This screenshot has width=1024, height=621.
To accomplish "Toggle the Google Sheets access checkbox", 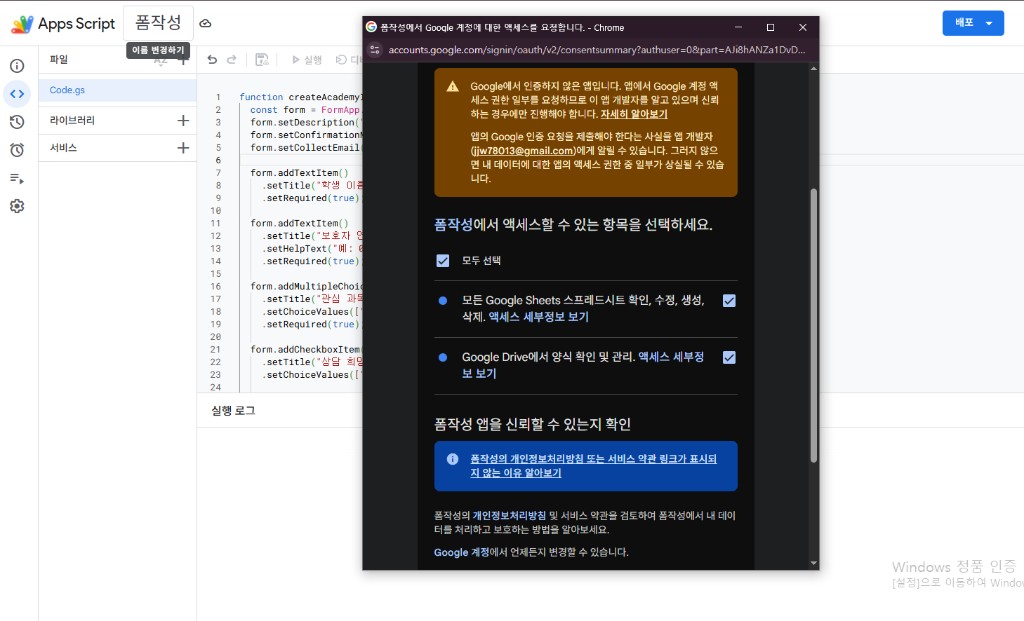I will click(729, 300).
